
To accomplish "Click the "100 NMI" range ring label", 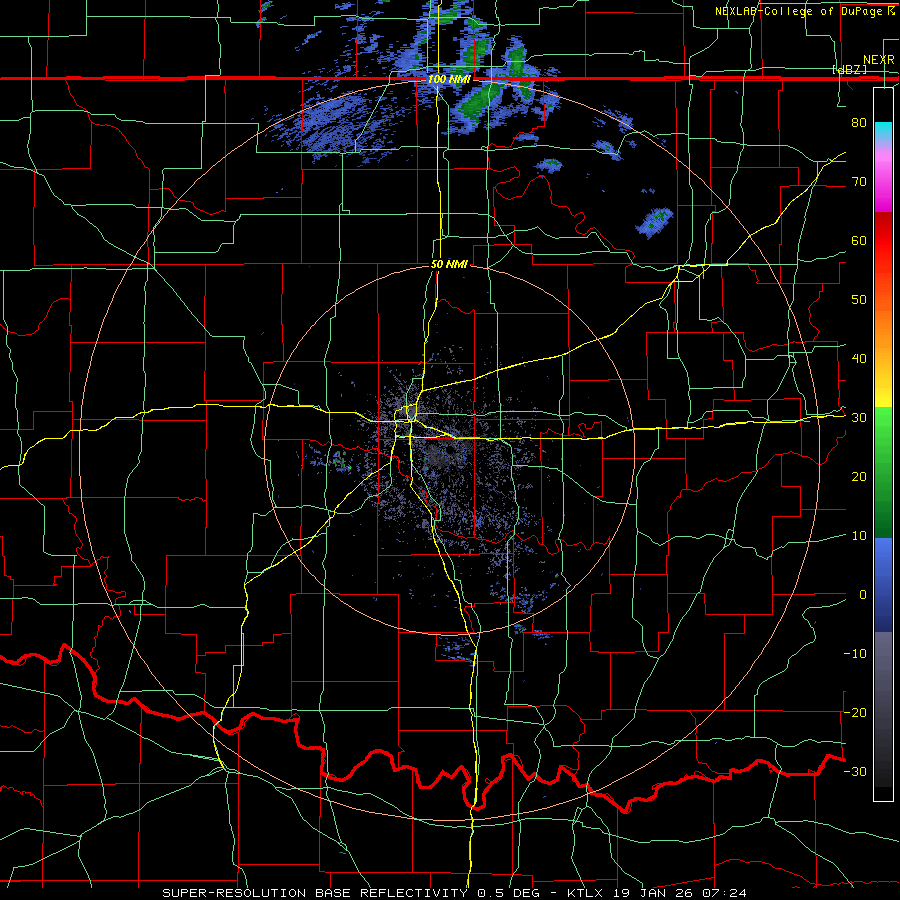I will point(449,79).
